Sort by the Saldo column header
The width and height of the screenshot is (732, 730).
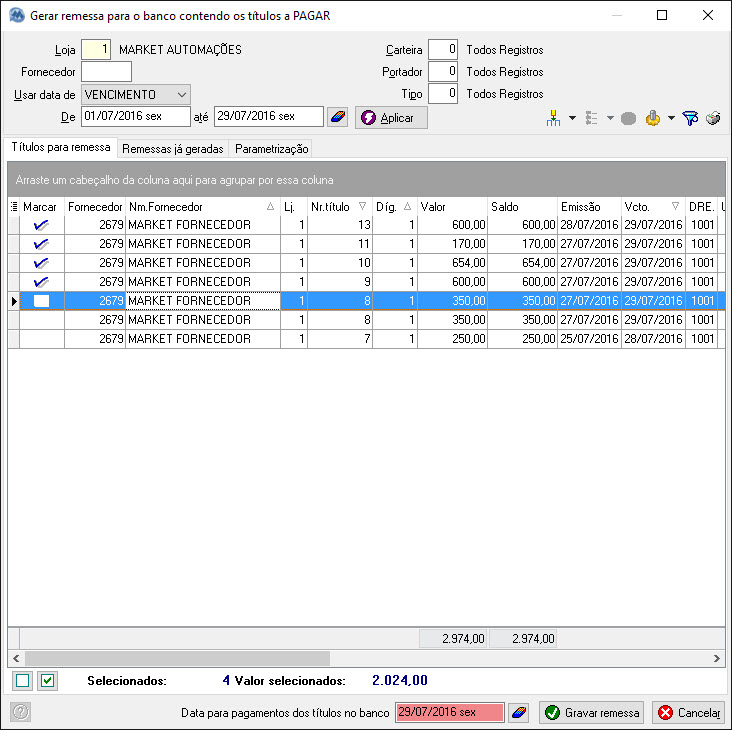[x=522, y=207]
